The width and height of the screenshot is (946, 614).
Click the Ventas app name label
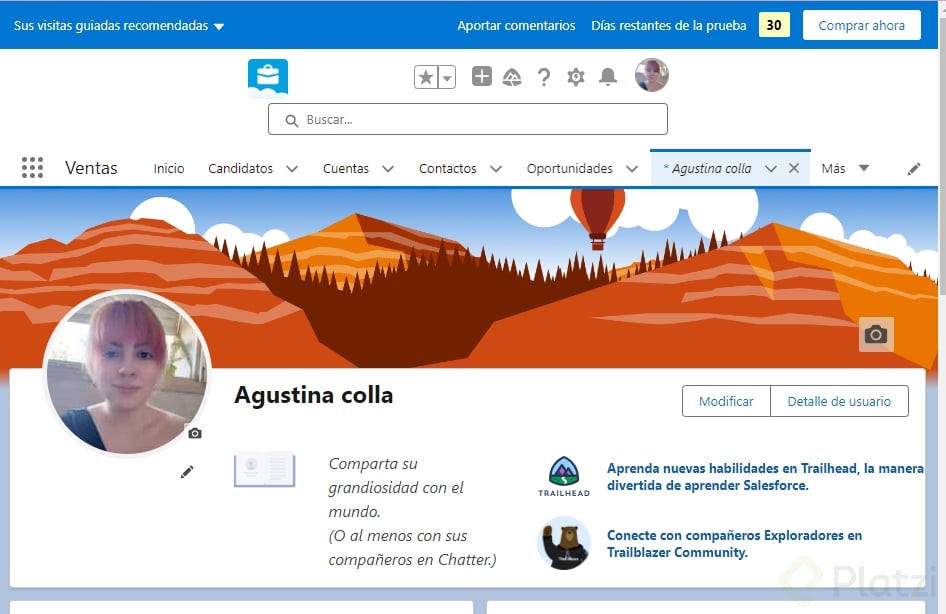pos(91,168)
